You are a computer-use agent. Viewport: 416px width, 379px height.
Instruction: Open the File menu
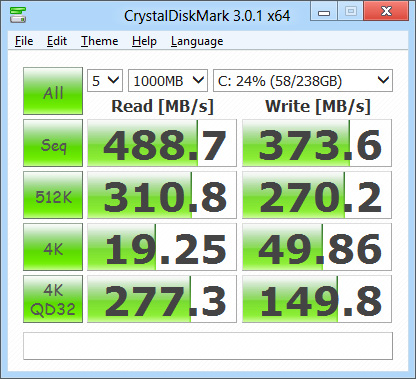[x=24, y=41]
